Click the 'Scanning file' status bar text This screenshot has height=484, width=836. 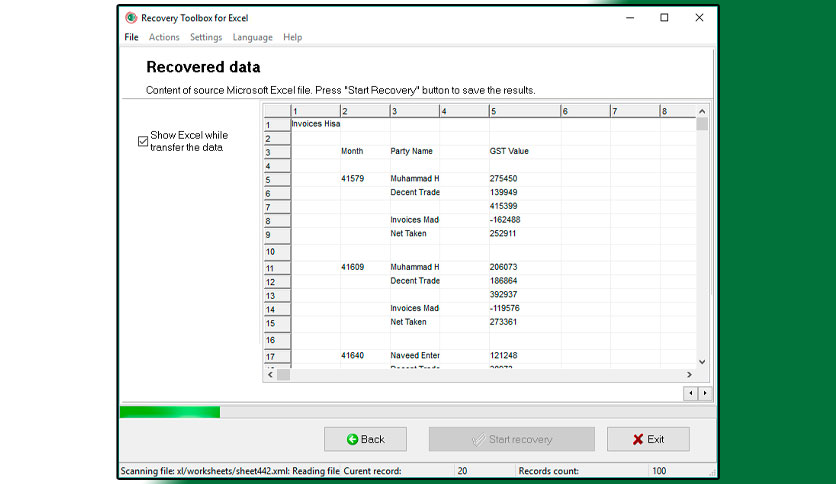point(230,471)
